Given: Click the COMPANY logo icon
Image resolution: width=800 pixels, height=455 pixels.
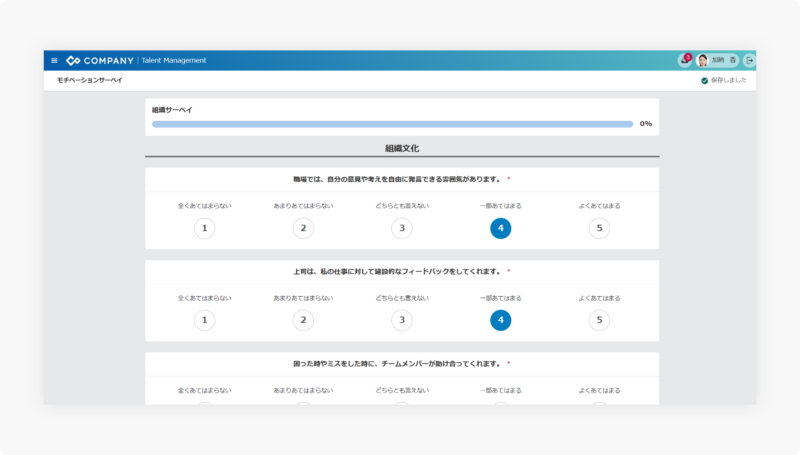Looking at the screenshot, I should [73, 60].
